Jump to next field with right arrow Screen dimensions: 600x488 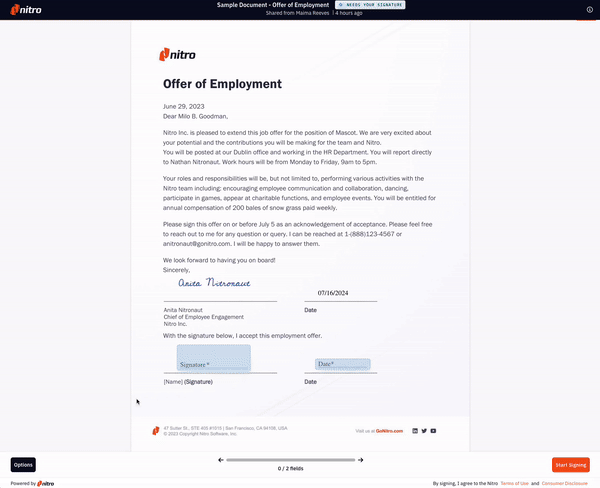point(361,460)
